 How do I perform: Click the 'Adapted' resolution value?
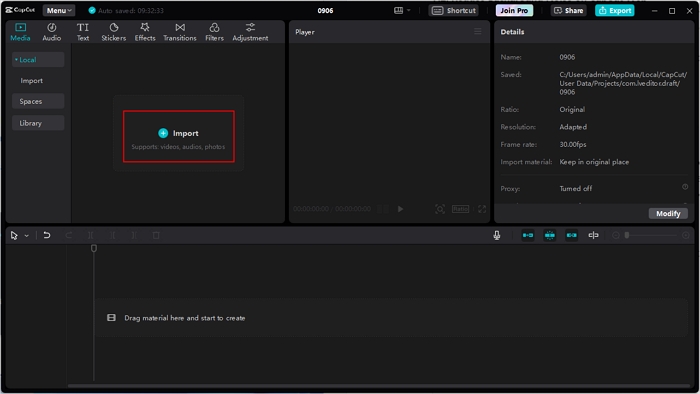coord(573,127)
